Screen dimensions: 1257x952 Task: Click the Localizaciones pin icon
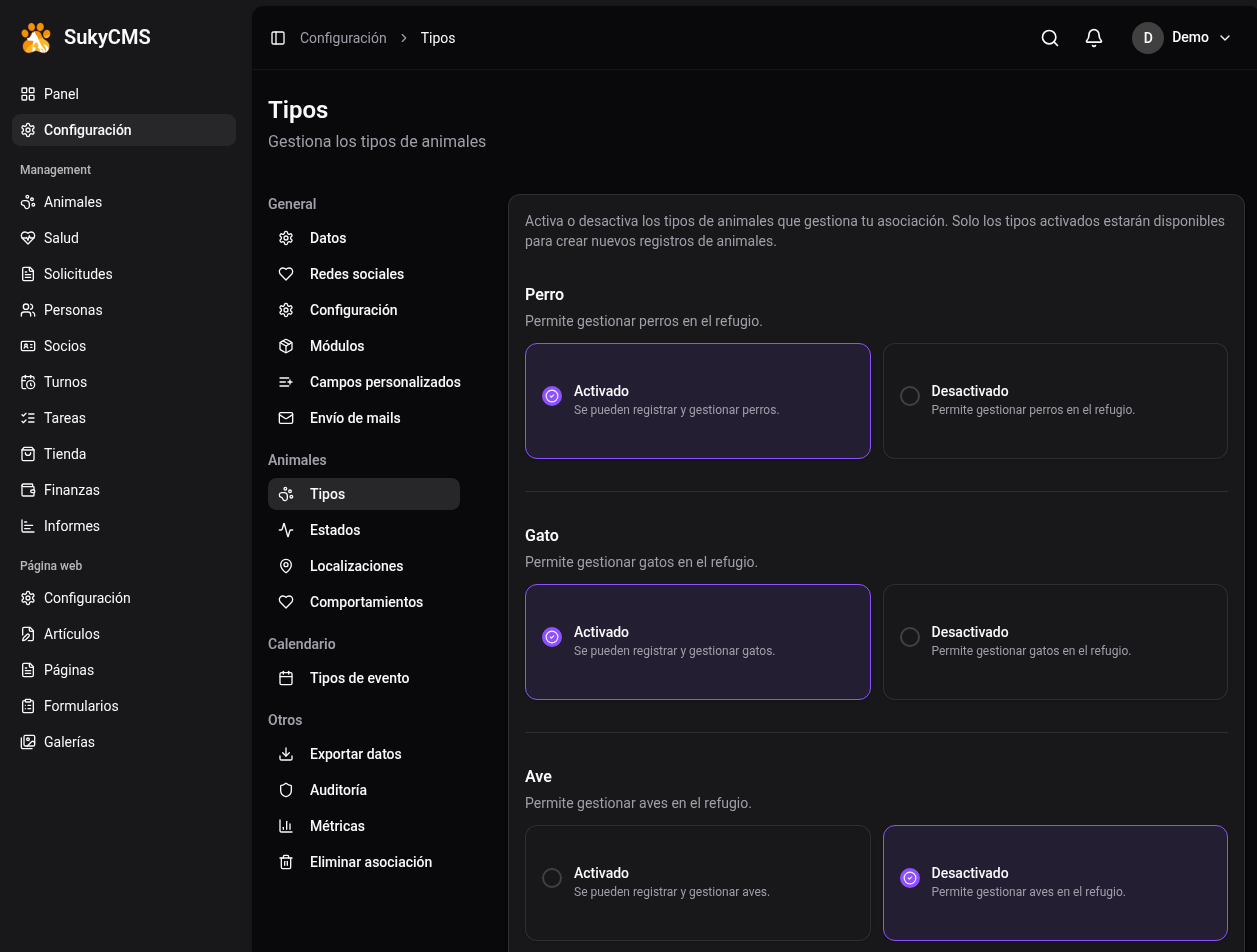[286, 566]
